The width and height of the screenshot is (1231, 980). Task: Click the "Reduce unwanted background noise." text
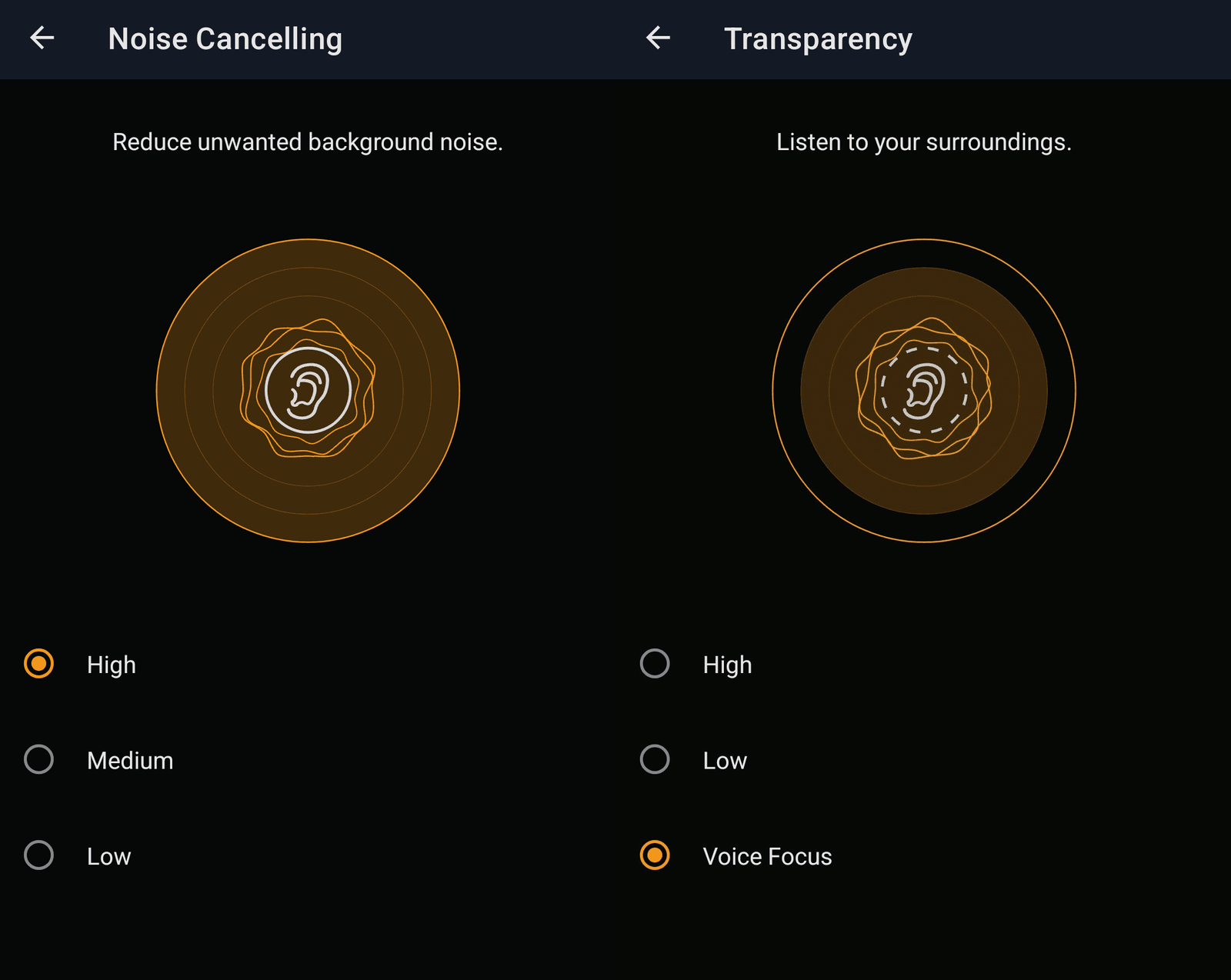point(308,142)
